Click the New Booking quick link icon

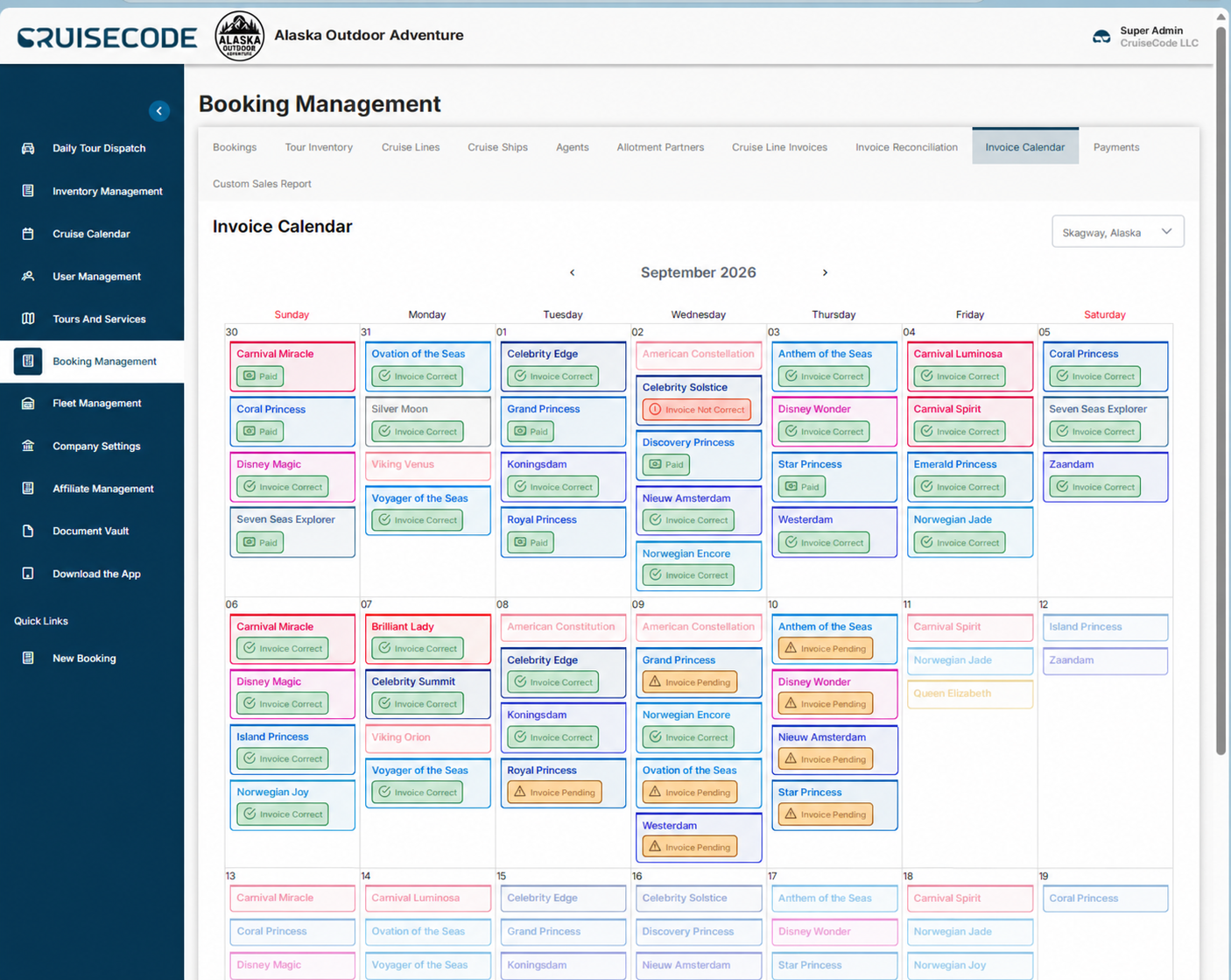click(28, 658)
